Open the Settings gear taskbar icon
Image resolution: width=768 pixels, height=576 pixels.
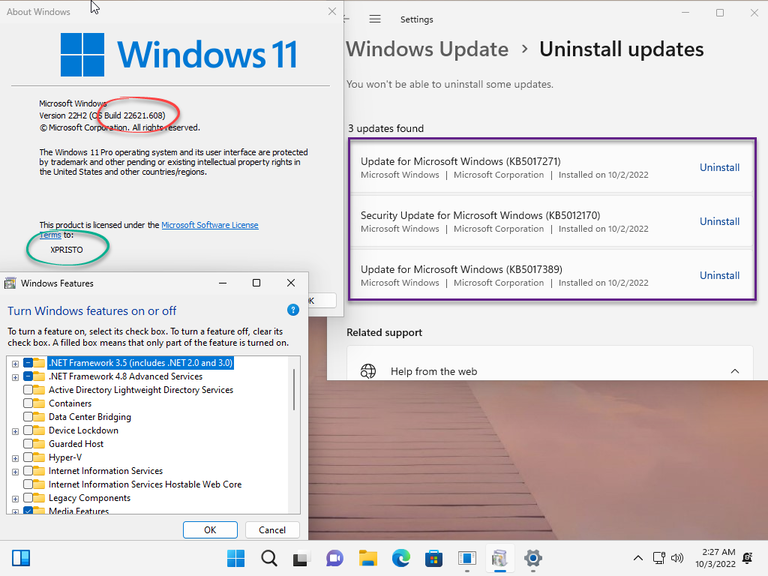tap(533, 558)
